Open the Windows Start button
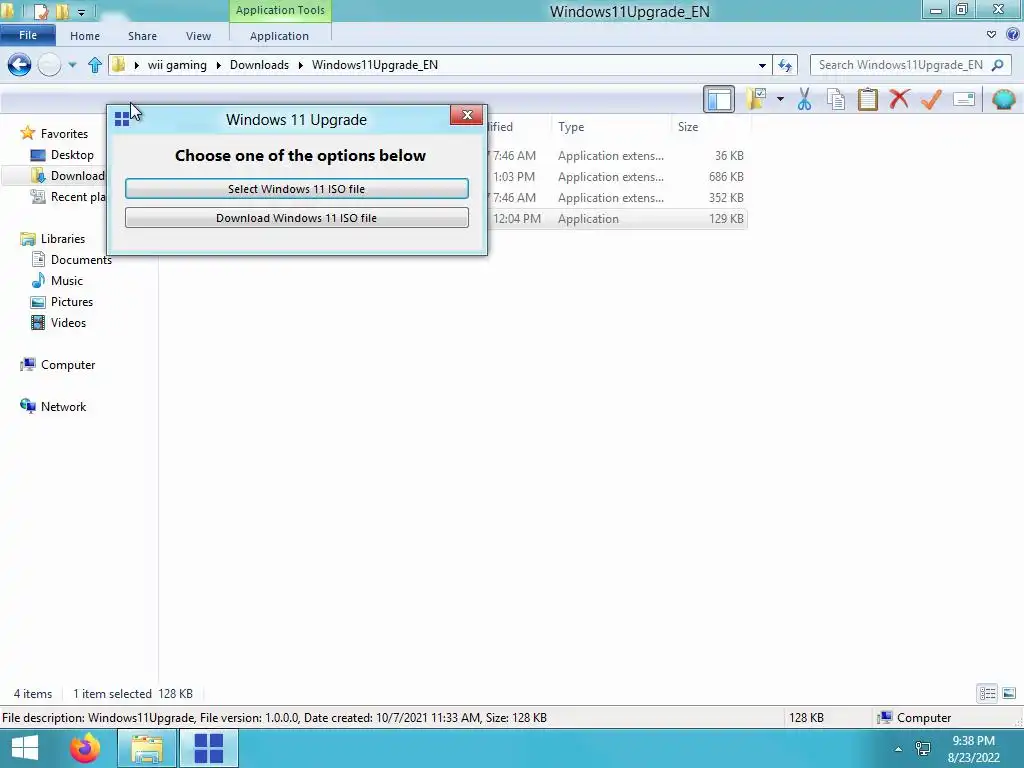The image size is (1024, 768). coord(25,748)
